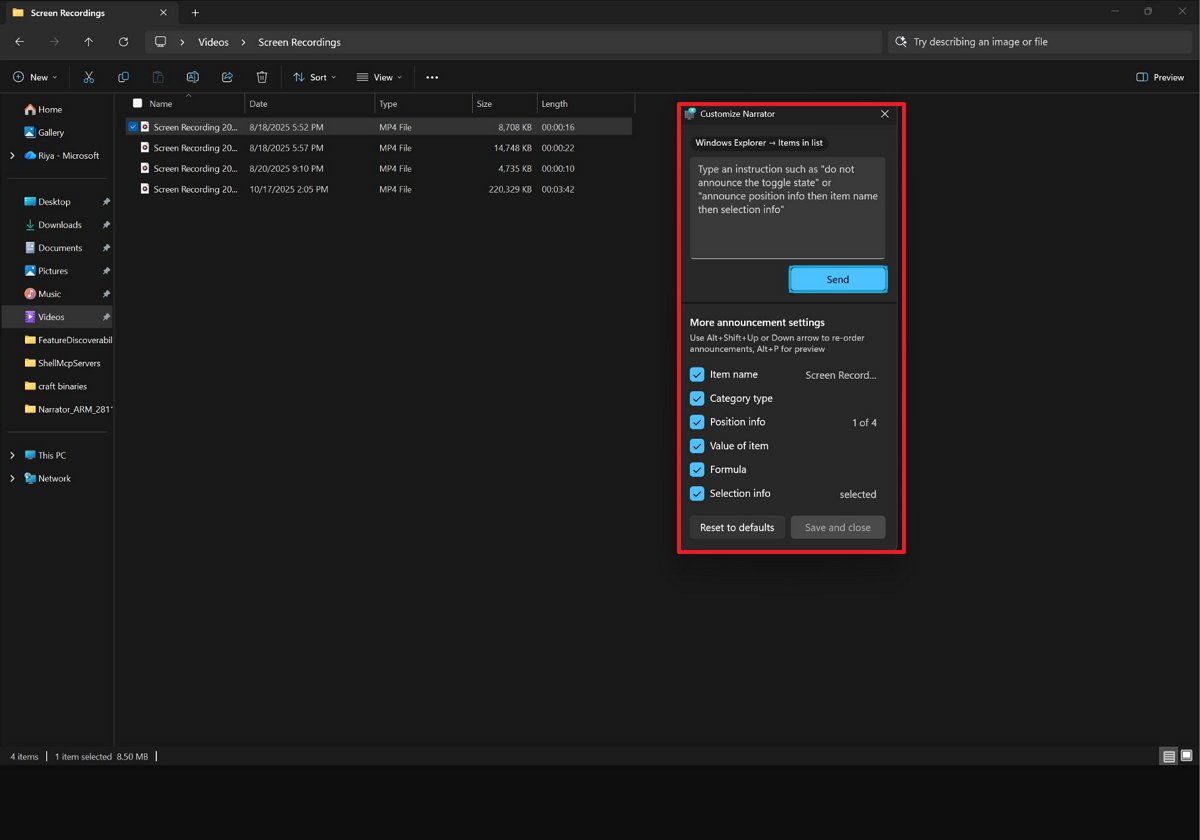The image size is (1200, 840).
Task: Toggle the Category type checkbox off
Action: pyautogui.click(x=697, y=398)
